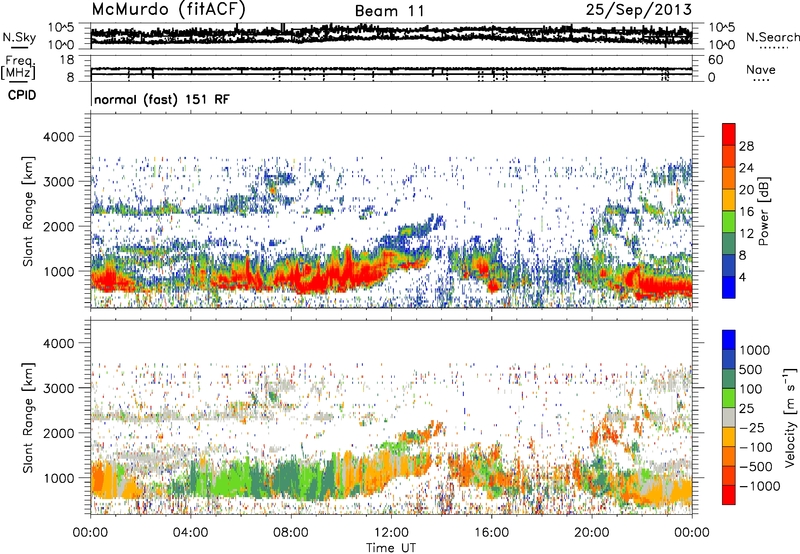800x554 pixels.
Task: Click the Velocity [m s⁻¹] colorbar label
Action: pyautogui.click(x=790, y=417)
